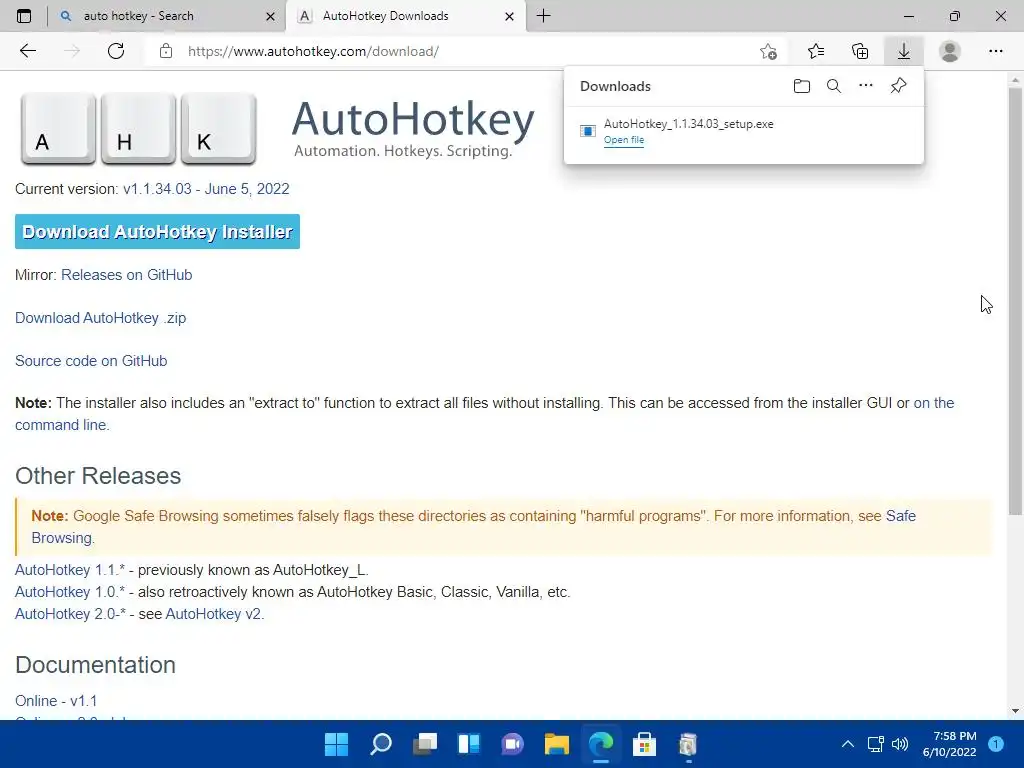Open the Favorites list icon
This screenshot has height=768, width=1024.
[816, 51]
